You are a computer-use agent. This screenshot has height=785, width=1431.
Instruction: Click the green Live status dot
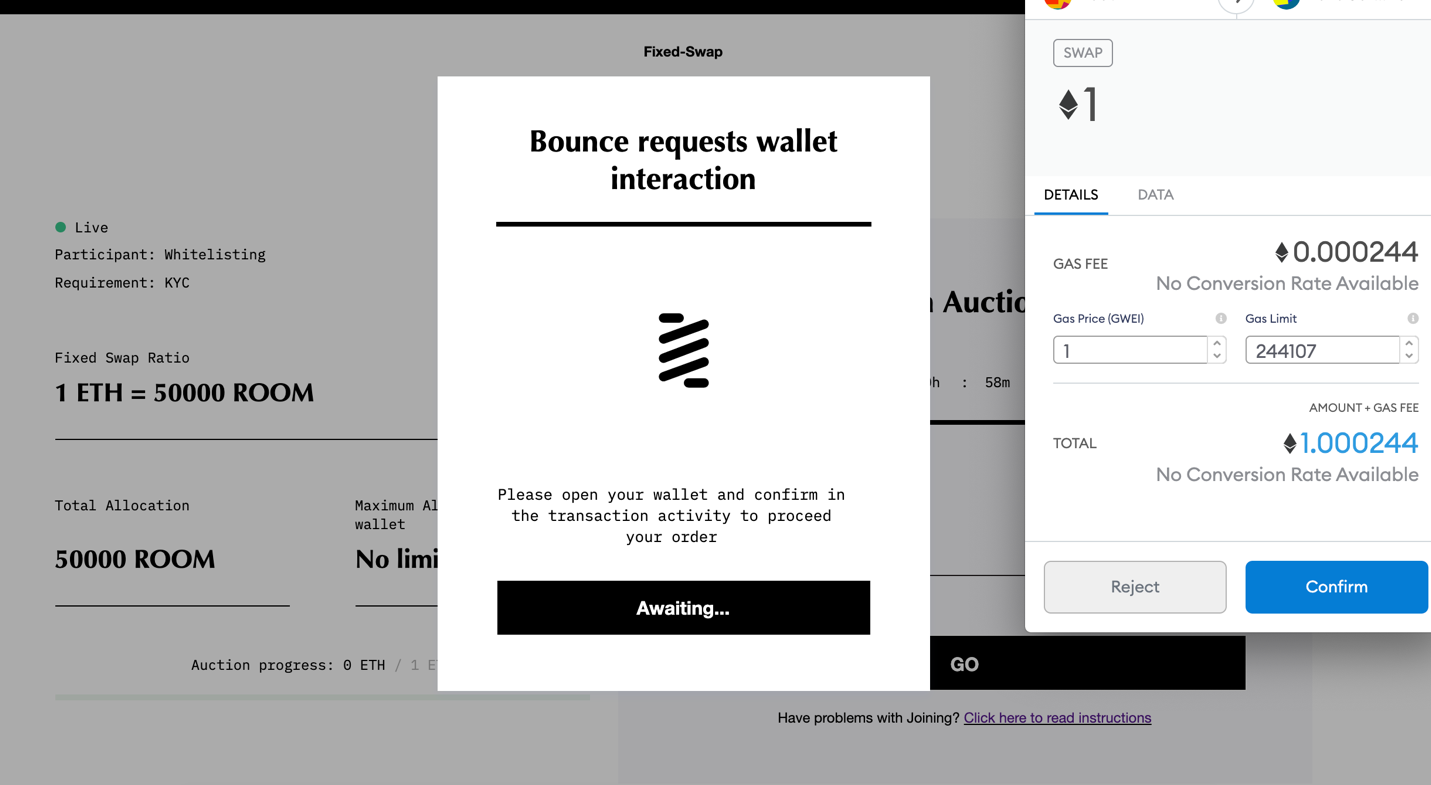coord(60,227)
